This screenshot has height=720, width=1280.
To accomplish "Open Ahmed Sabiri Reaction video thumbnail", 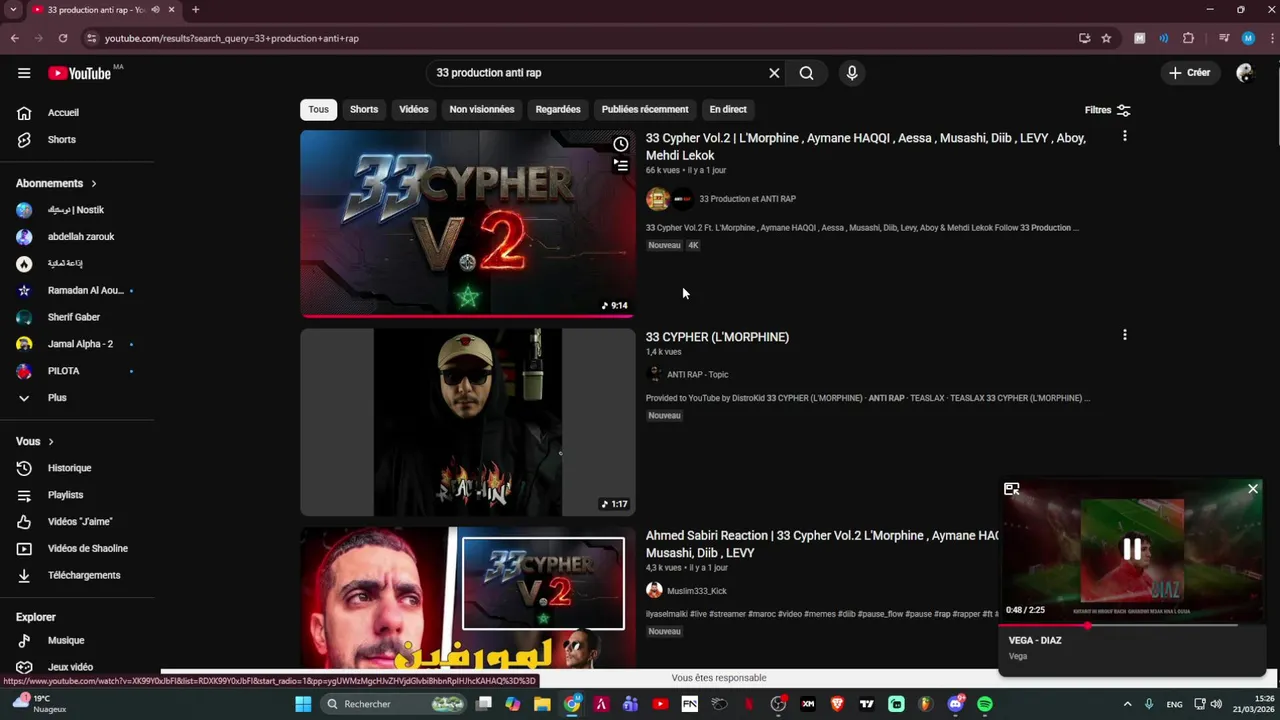I will [x=467, y=598].
